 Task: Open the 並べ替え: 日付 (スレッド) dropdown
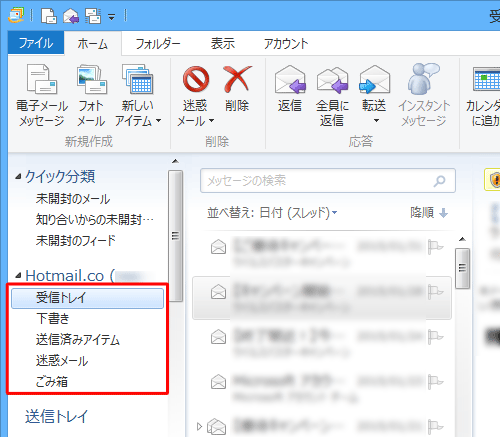pyautogui.click(x=272, y=213)
